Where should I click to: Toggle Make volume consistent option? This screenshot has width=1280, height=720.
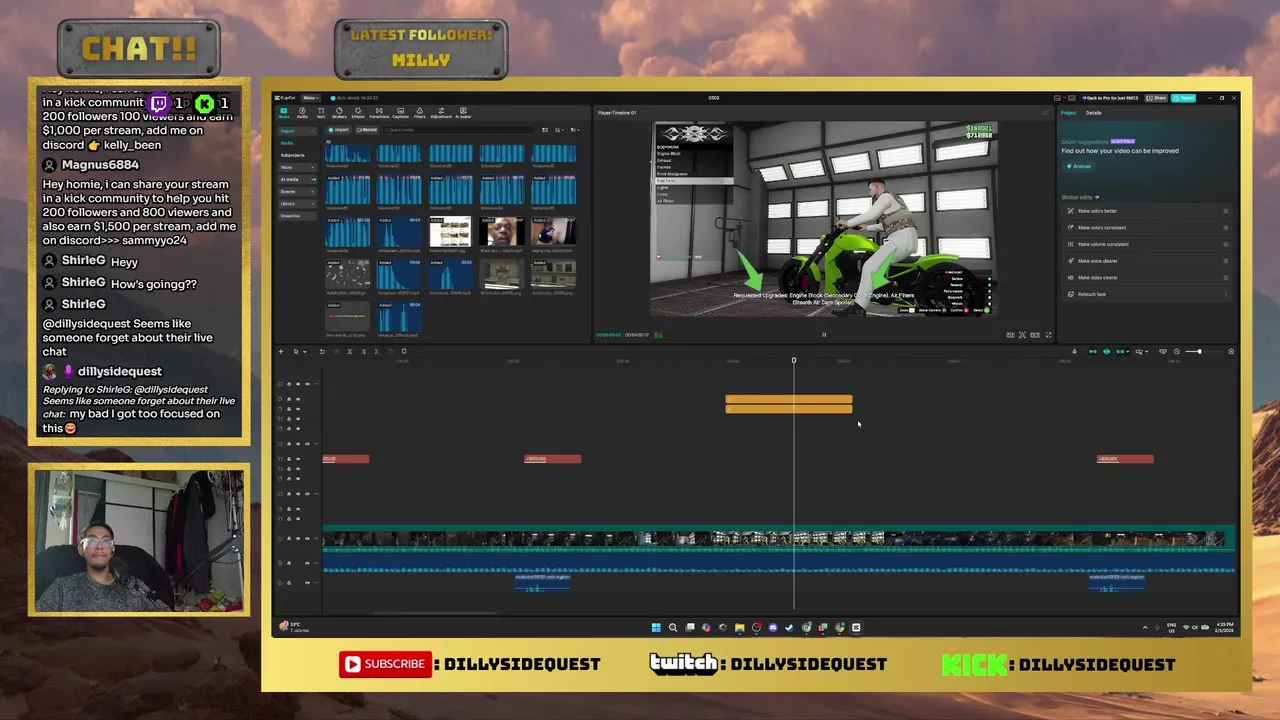(x=1226, y=244)
